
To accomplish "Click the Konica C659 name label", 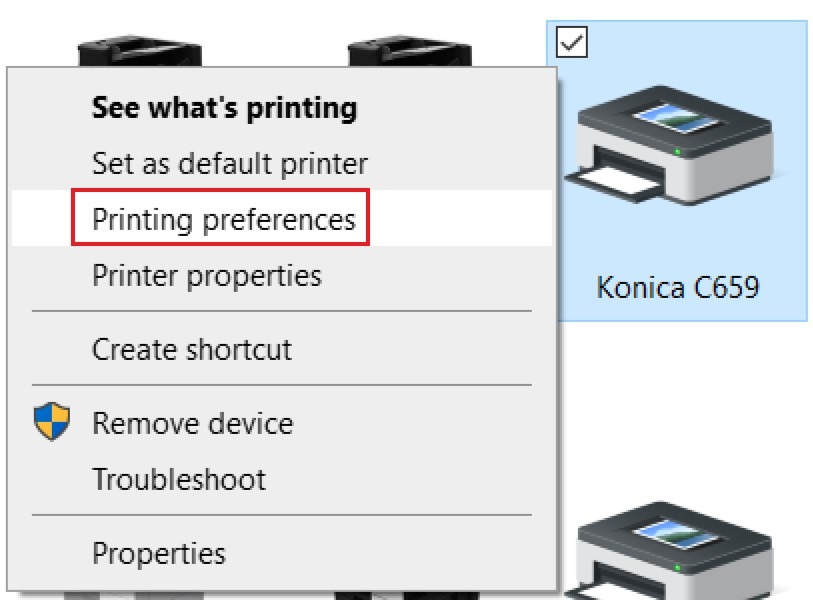I will pos(677,288).
